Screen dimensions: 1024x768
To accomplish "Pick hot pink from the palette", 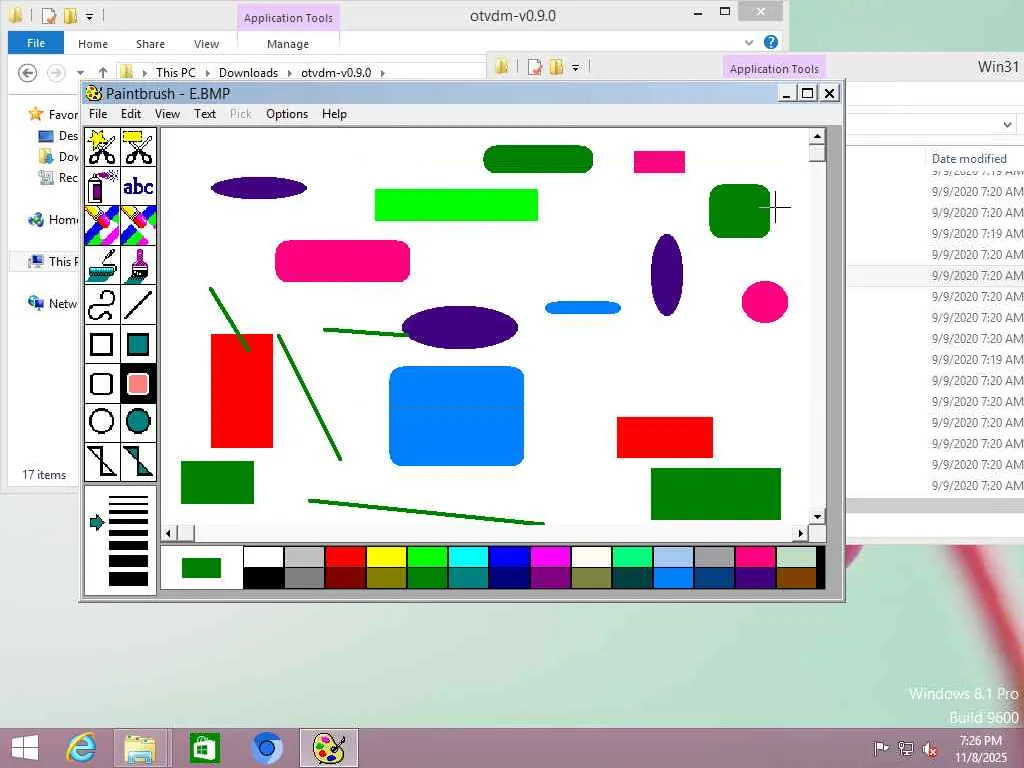I will [756, 557].
